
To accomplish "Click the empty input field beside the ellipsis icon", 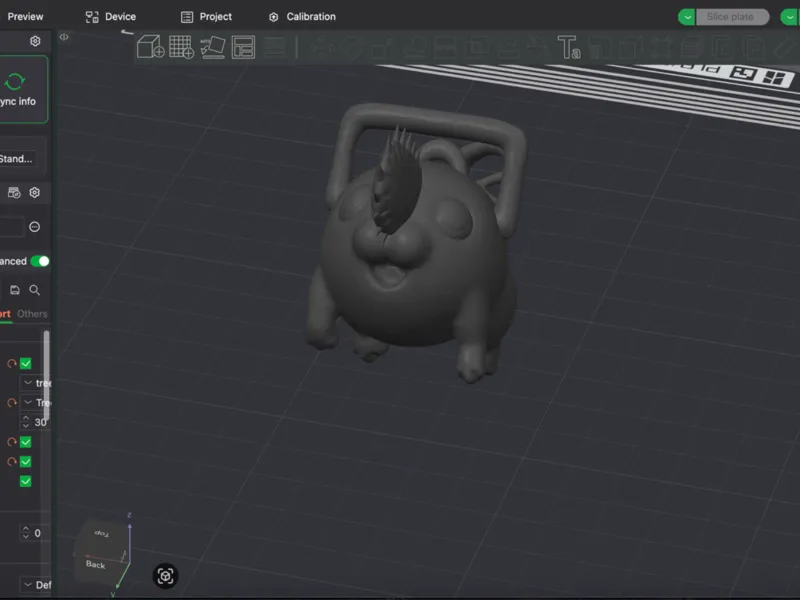I will 11,227.
